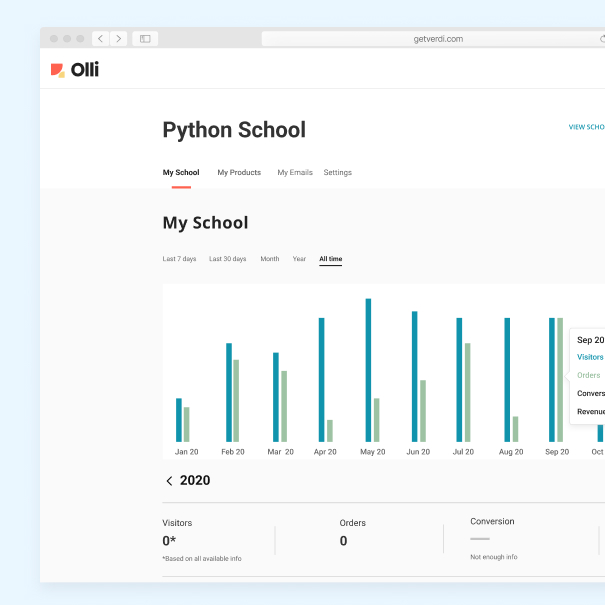Click the Visitors stat value 0*

(169, 541)
